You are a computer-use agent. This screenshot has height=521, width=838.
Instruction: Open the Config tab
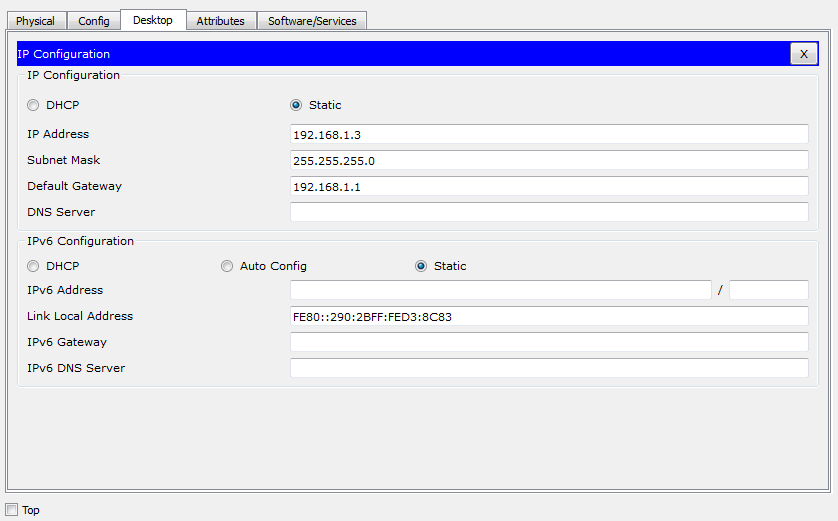(94, 21)
